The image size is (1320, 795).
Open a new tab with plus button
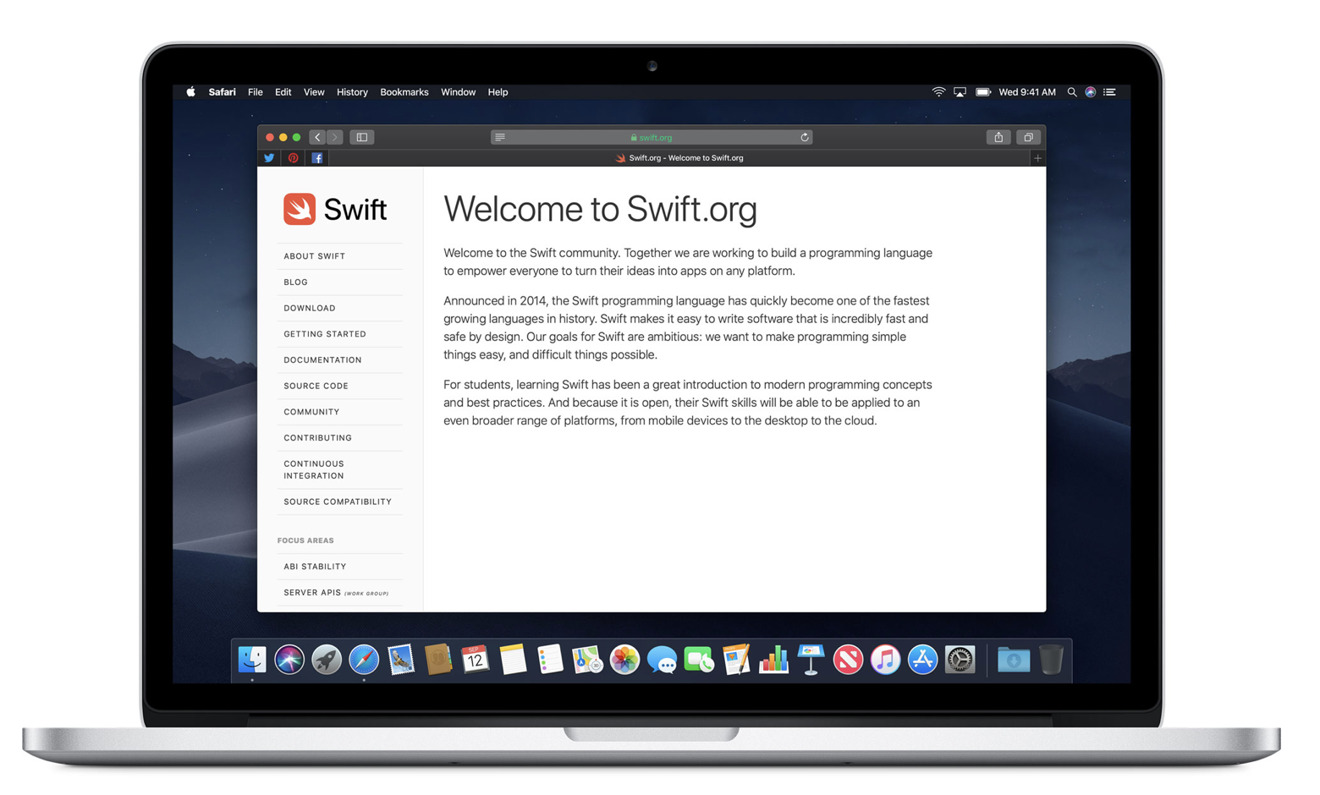tap(1037, 158)
